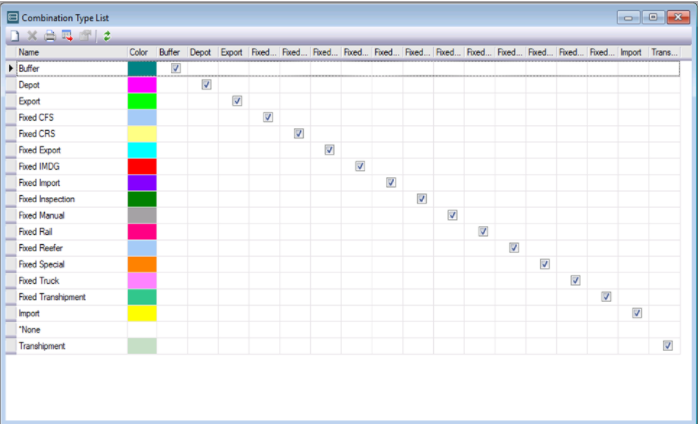Click the Print icon in toolbar
Viewport: 698px width, 434px height.
point(50,36)
